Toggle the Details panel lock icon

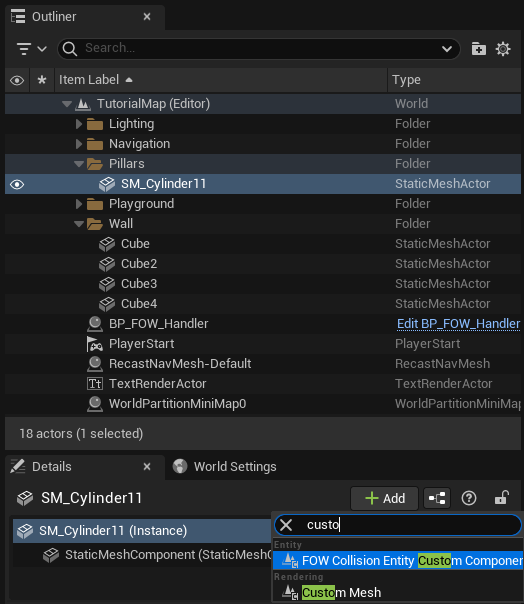pyautogui.click(x=502, y=498)
